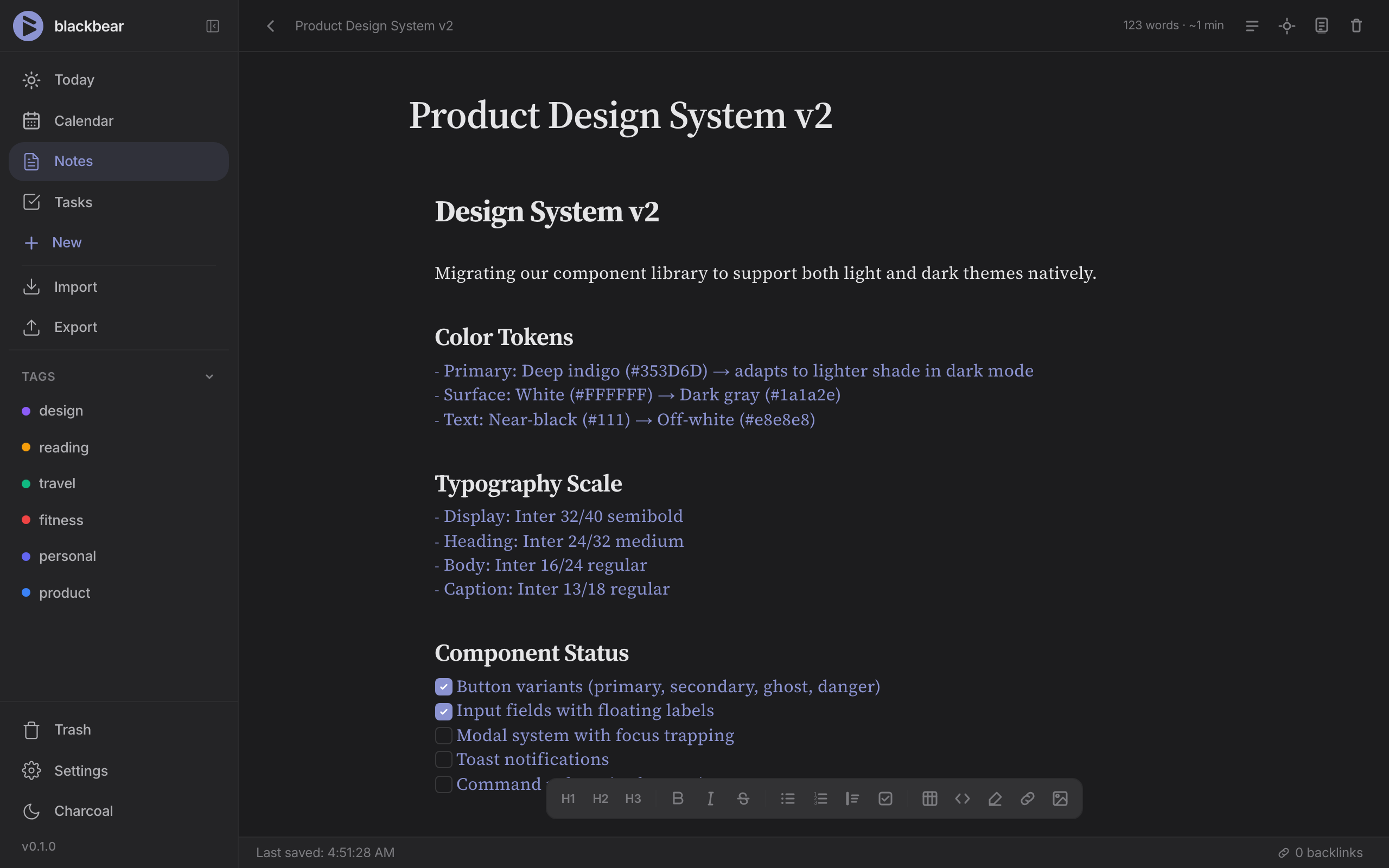Viewport: 1389px width, 868px height.
Task: Insert an image using the toolbar
Action: tap(1060, 798)
